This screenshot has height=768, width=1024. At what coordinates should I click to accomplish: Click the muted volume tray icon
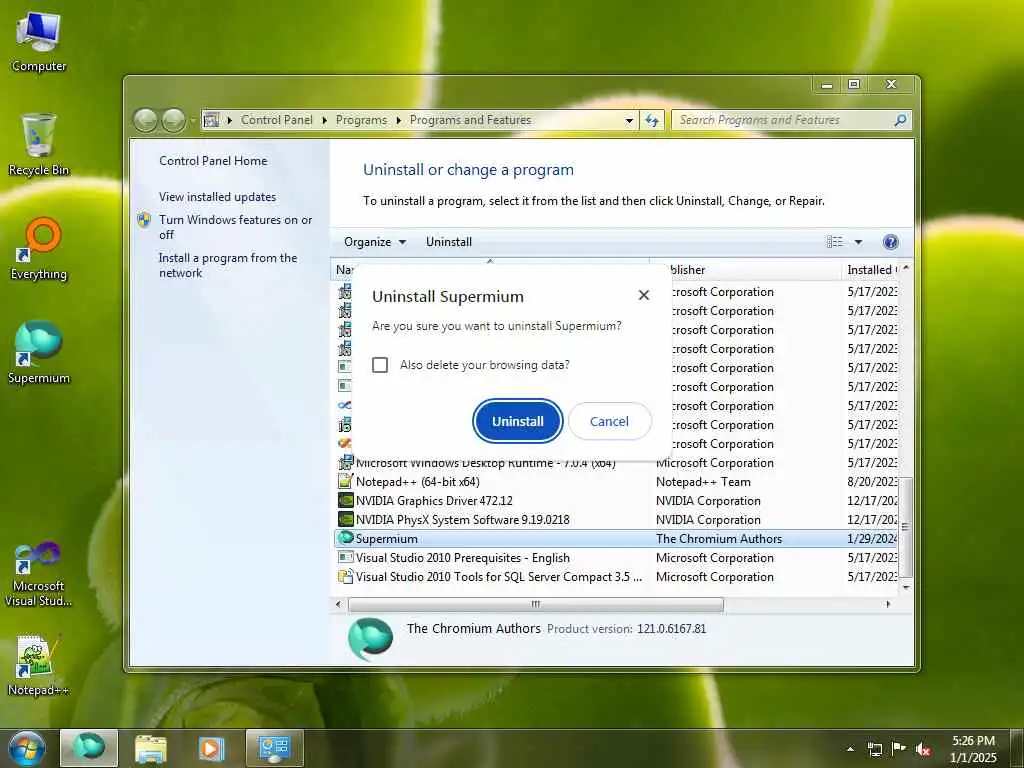point(923,749)
